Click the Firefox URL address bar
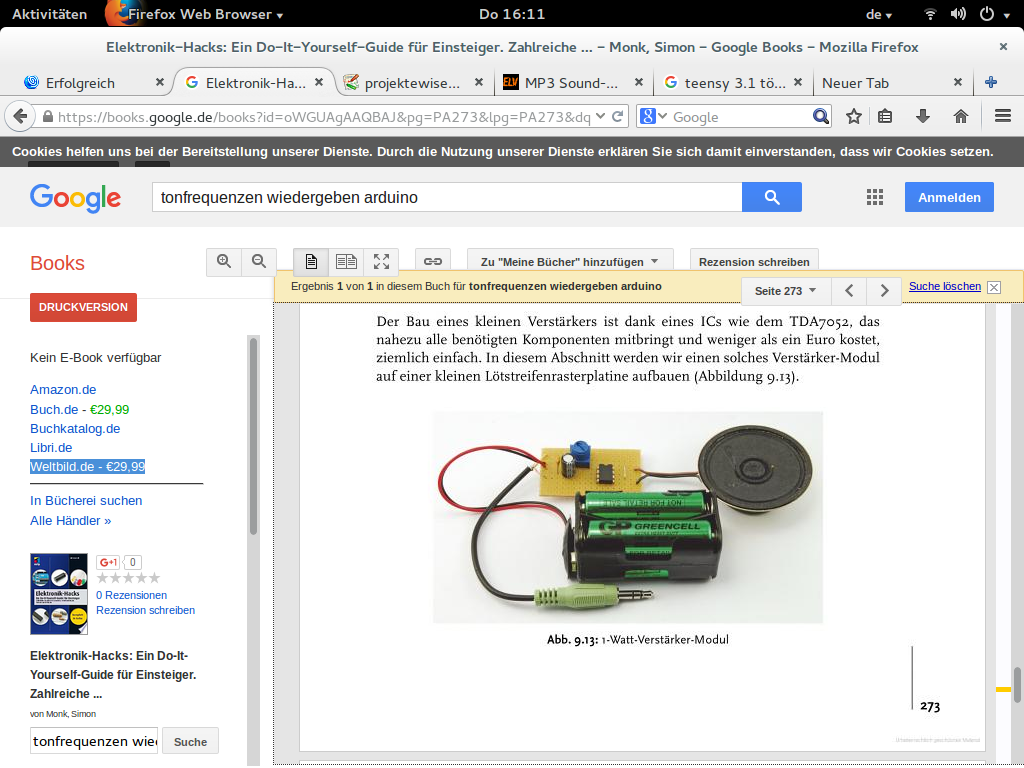The width and height of the screenshot is (1024, 768). coord(327,117)
